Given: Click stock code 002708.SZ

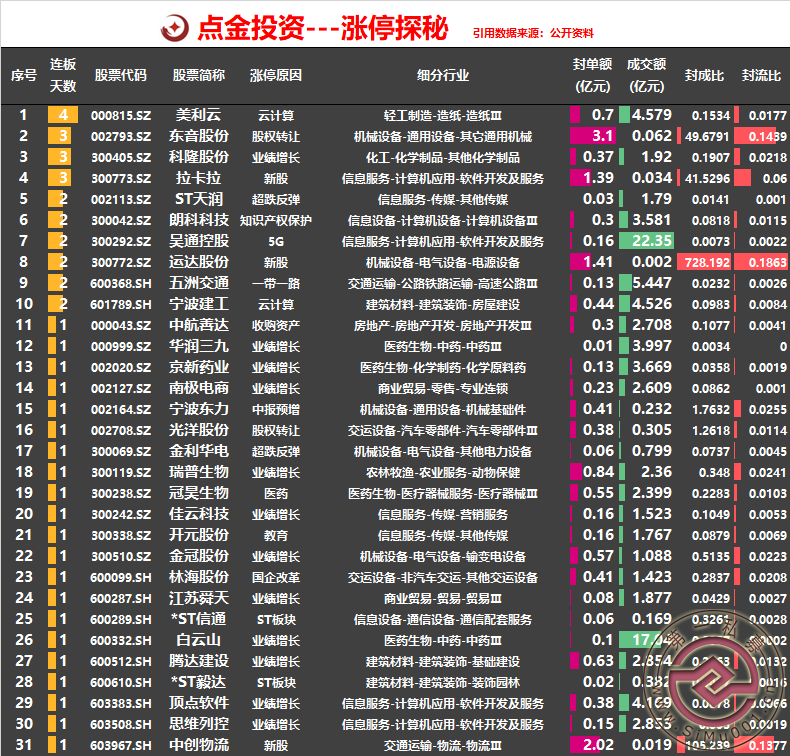Looking at the screenshot, I should pos(121,431).
